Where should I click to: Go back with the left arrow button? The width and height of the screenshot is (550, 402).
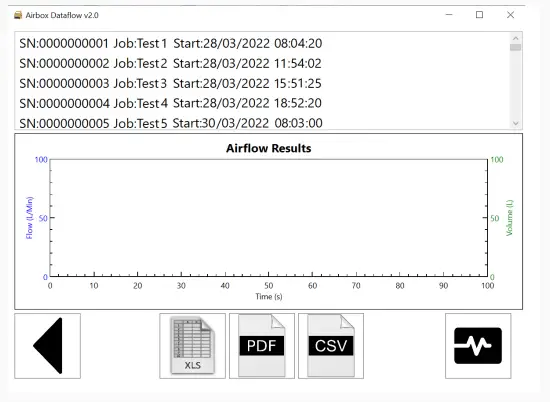click(x=47, y=346)
